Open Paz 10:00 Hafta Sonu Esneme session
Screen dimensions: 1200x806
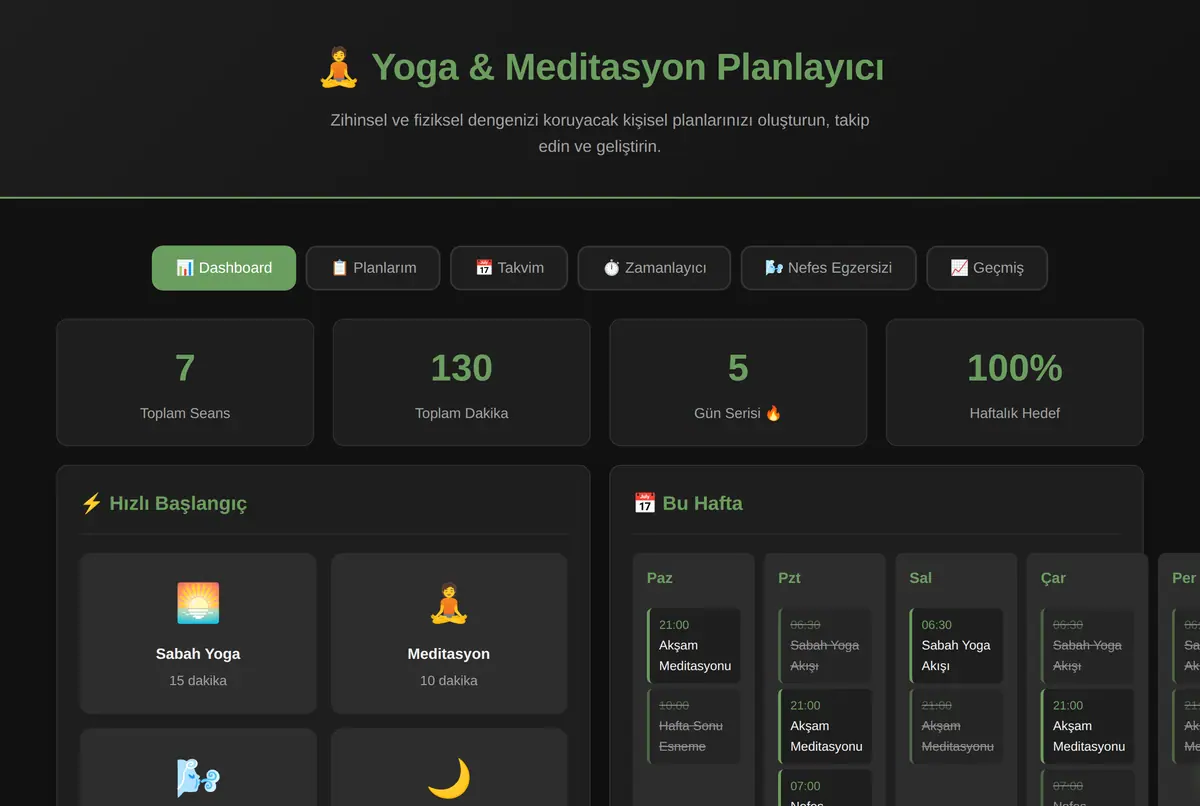[x=694, y=726]
